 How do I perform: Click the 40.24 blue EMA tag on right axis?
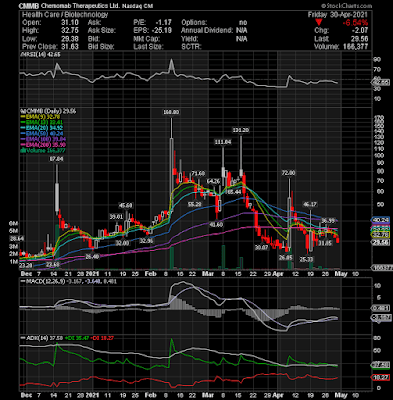click(x=381, y=220)
